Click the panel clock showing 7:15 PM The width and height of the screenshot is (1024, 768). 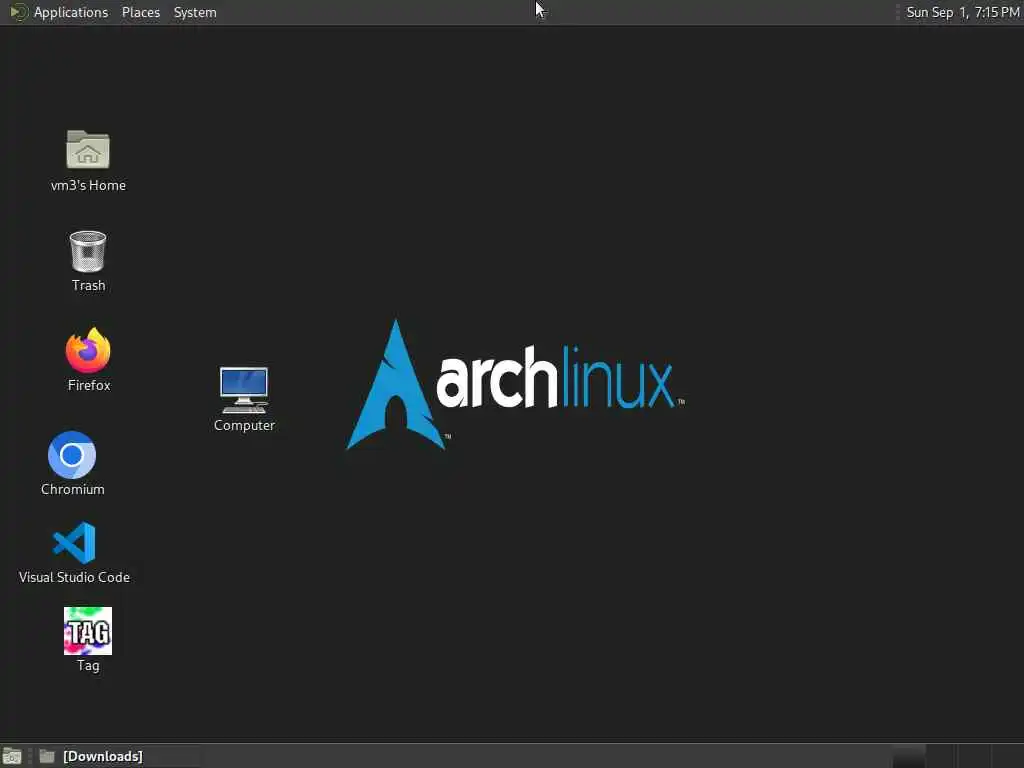click(963, 12)
